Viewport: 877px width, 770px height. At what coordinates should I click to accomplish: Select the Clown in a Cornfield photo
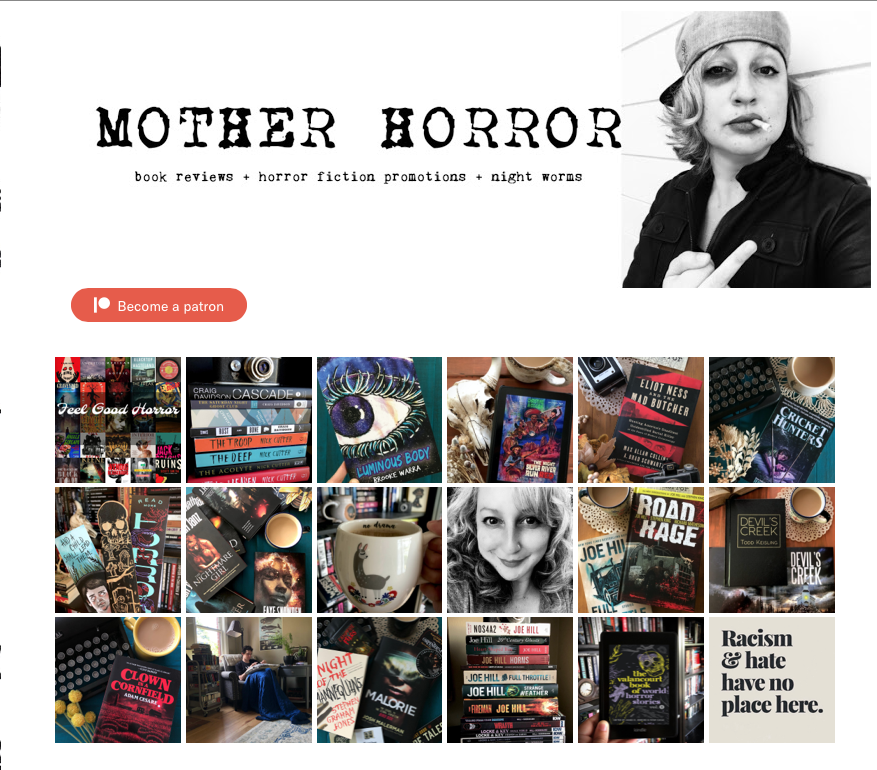click(118, 680)
